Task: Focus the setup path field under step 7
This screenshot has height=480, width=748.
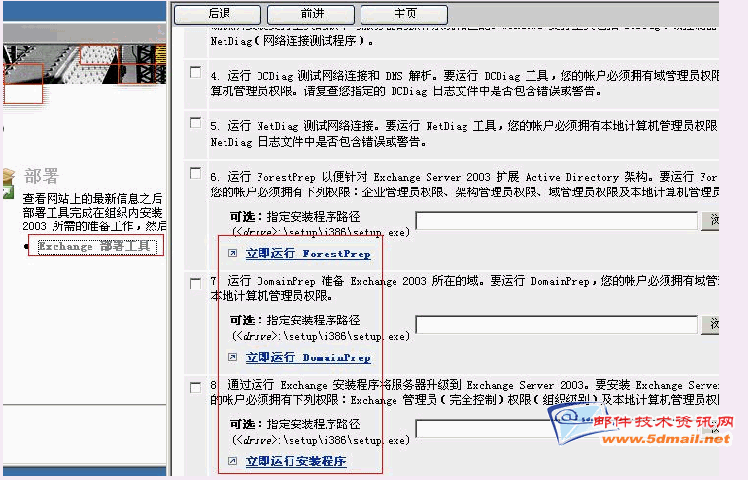Action: click(x=557, y=325)
